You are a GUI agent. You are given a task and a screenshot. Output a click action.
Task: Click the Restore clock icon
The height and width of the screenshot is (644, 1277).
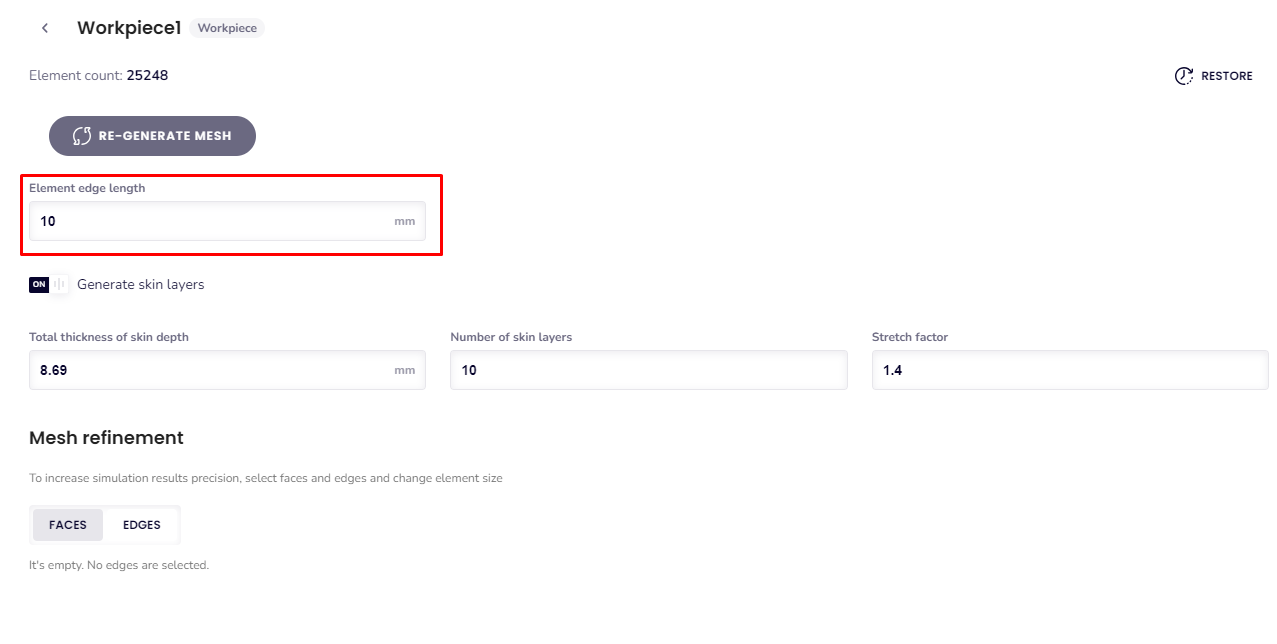[1184, 76]
